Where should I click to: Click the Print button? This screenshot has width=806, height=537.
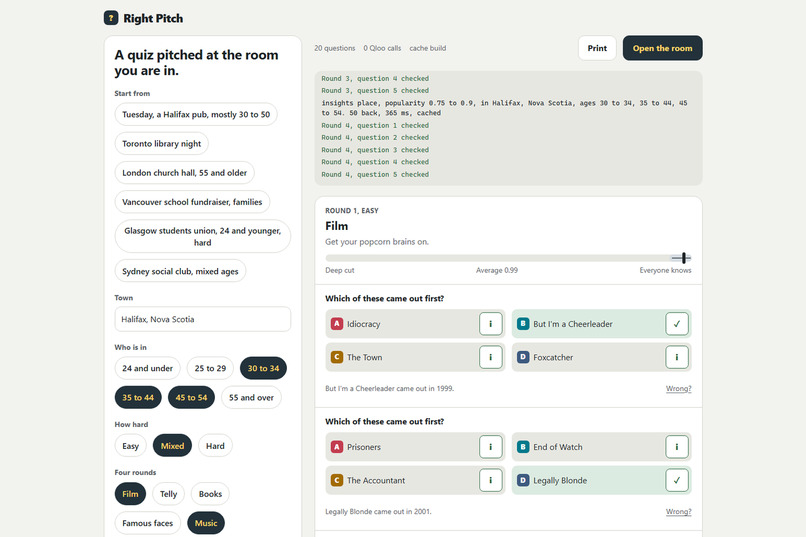[x=597, y=48]
